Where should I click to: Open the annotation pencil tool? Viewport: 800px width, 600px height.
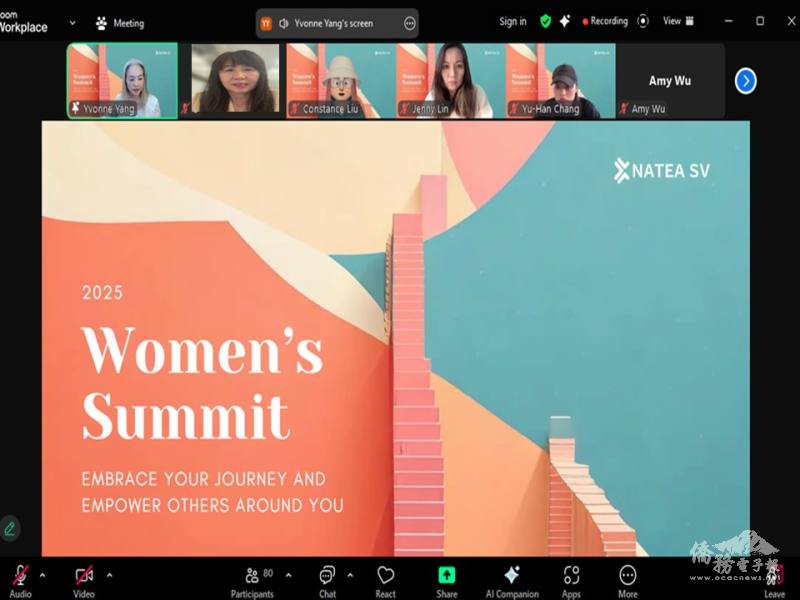pyautogui.click(x=10, y=528)
